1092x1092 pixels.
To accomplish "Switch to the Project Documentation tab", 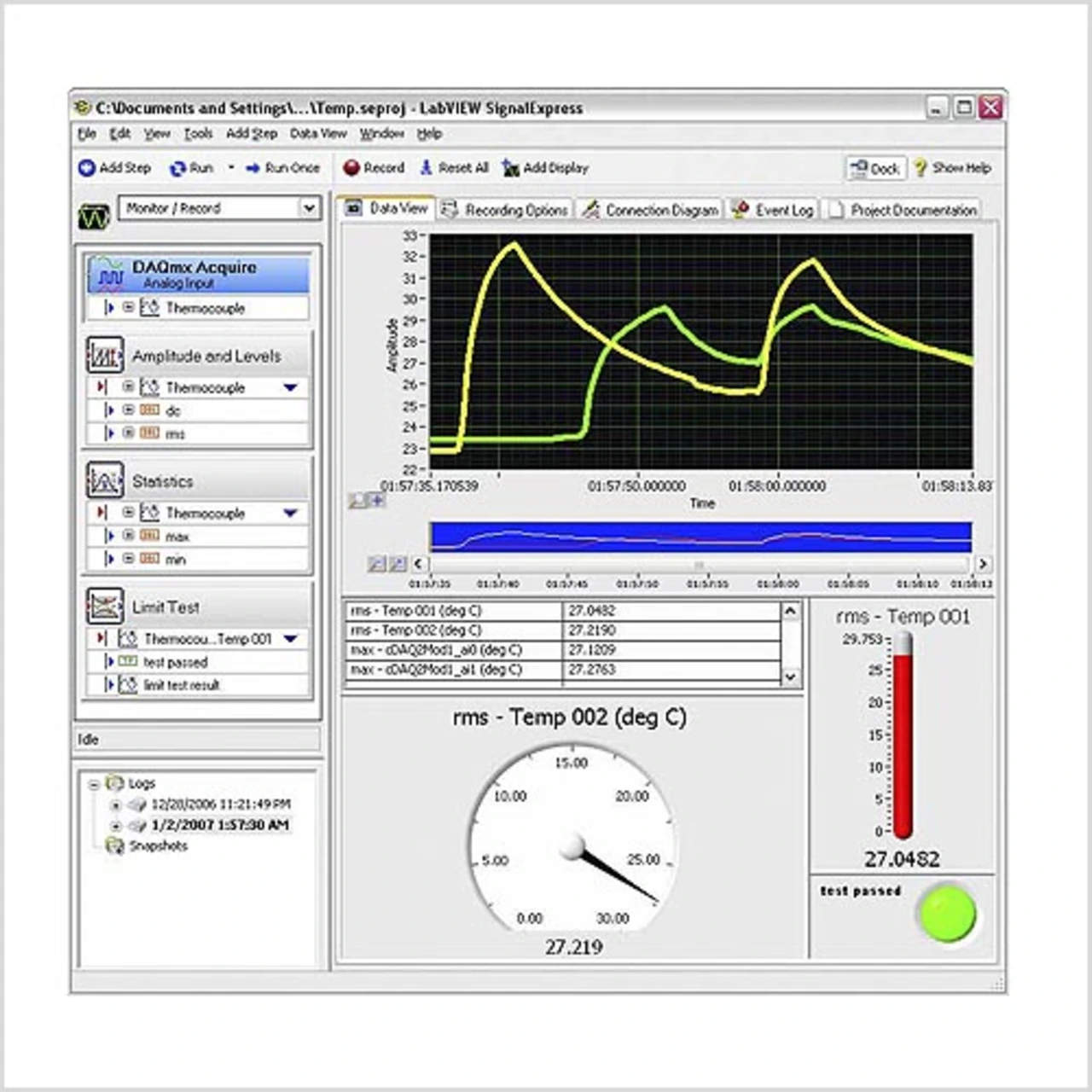I will 903,210.
